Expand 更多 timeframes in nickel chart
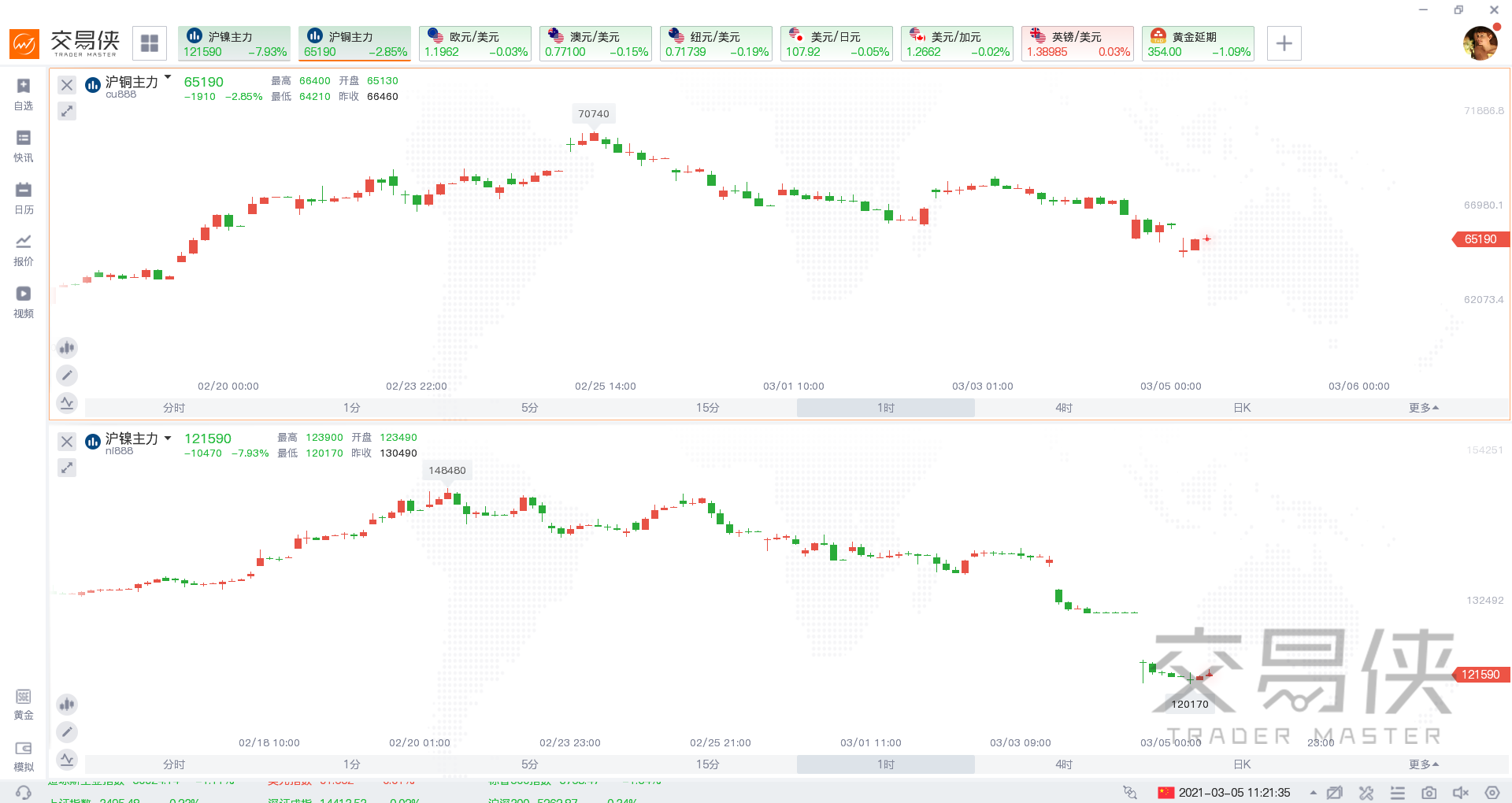This screenshot has width=1512, height=803. pyautogui.click(x=1424, y=764)
